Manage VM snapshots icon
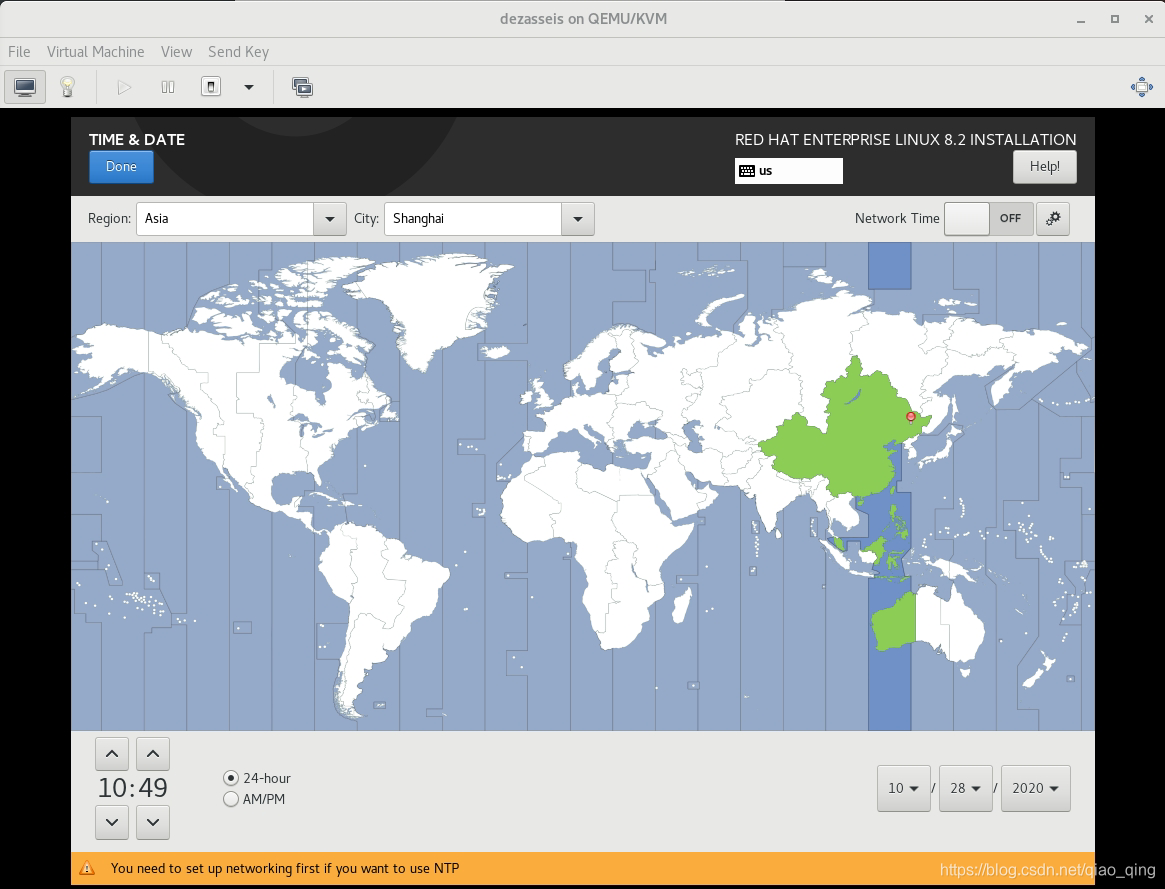 click(302, 88)
